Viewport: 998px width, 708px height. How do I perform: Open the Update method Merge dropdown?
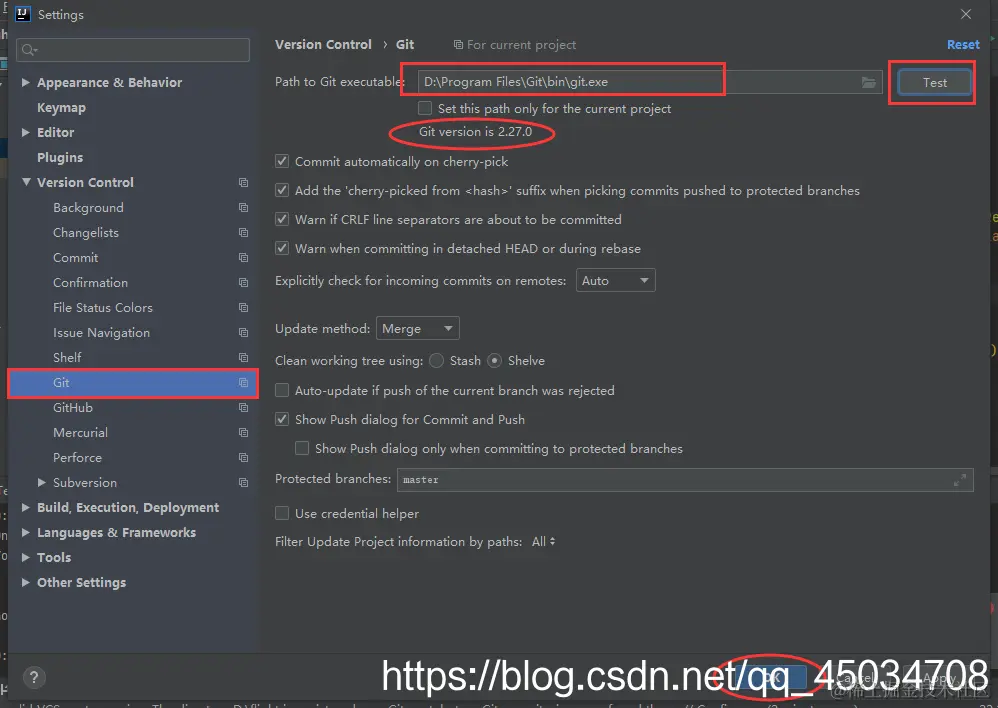click(x=418, y=329)
